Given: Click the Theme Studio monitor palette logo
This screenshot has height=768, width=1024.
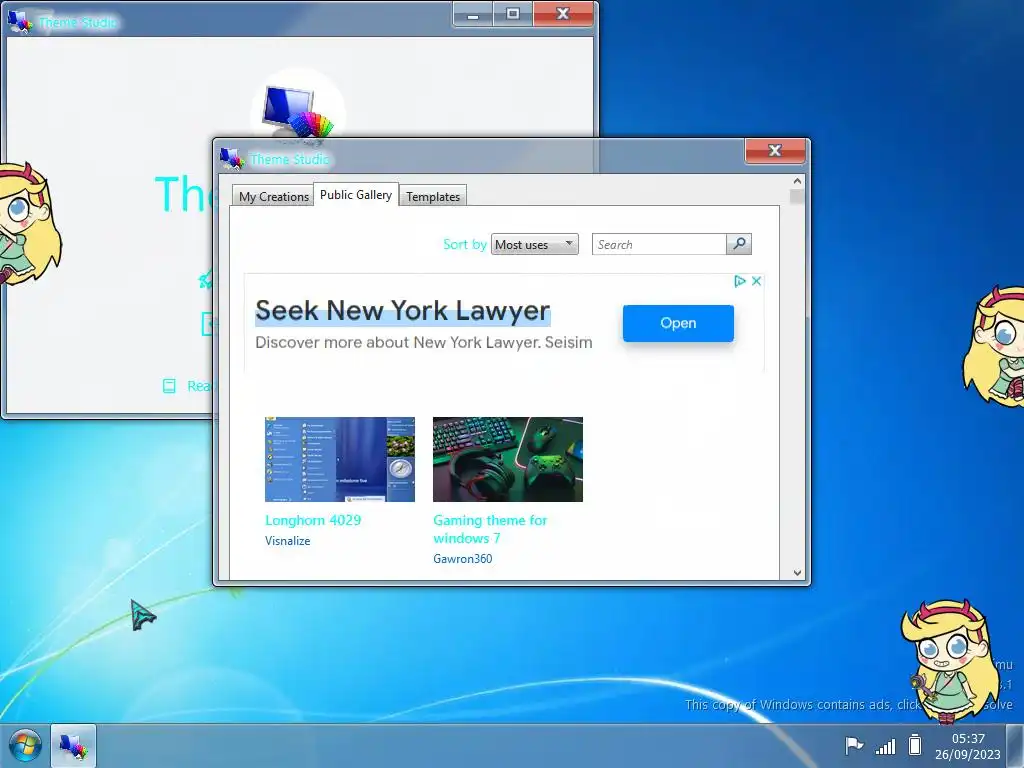Looking at the screenshot, I should pos(298,112).
